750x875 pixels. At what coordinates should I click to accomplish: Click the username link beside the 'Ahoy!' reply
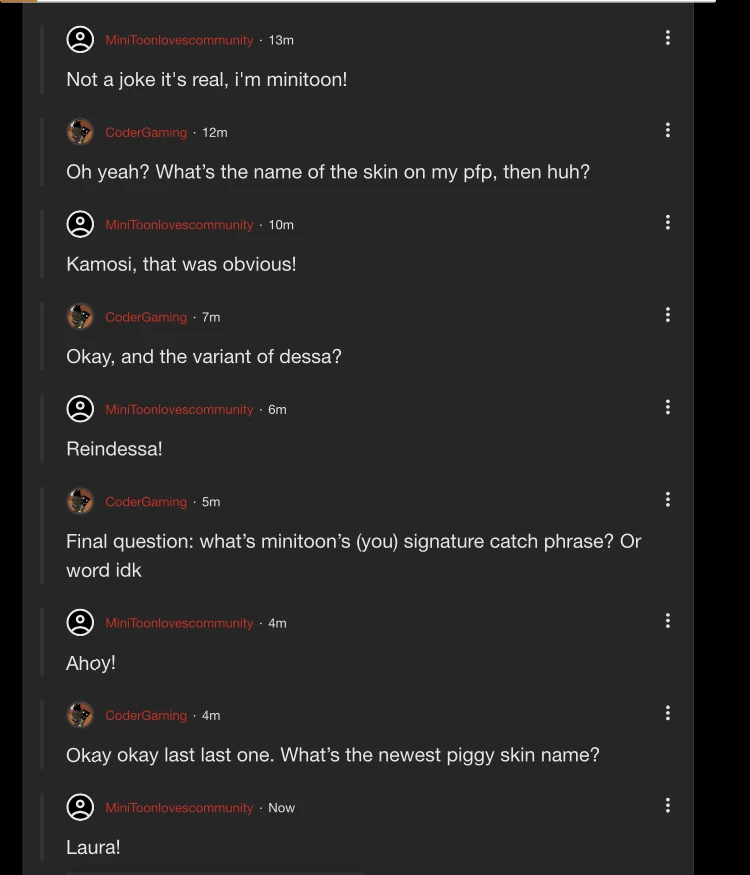(178, 622)
